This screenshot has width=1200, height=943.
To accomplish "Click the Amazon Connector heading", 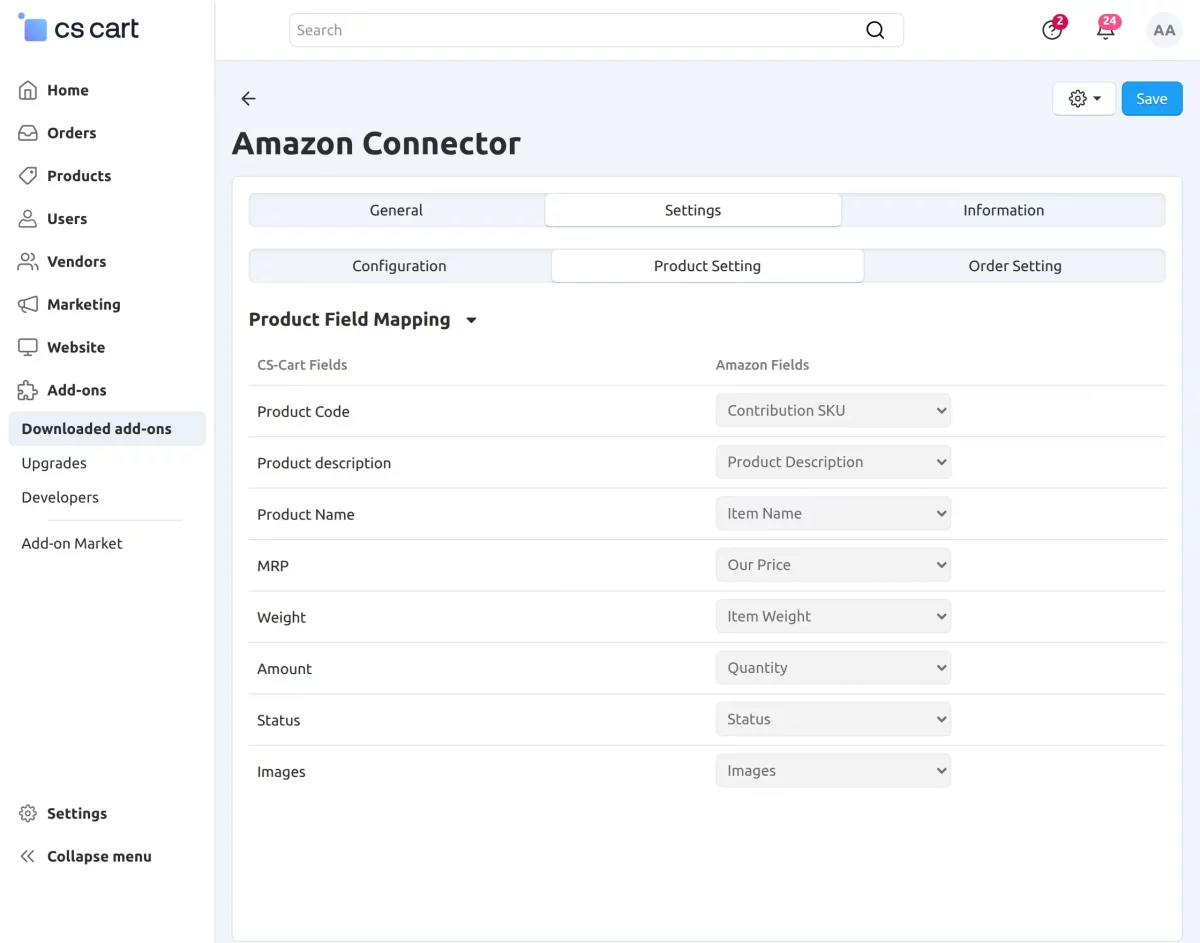I will (x=376, y=144).
